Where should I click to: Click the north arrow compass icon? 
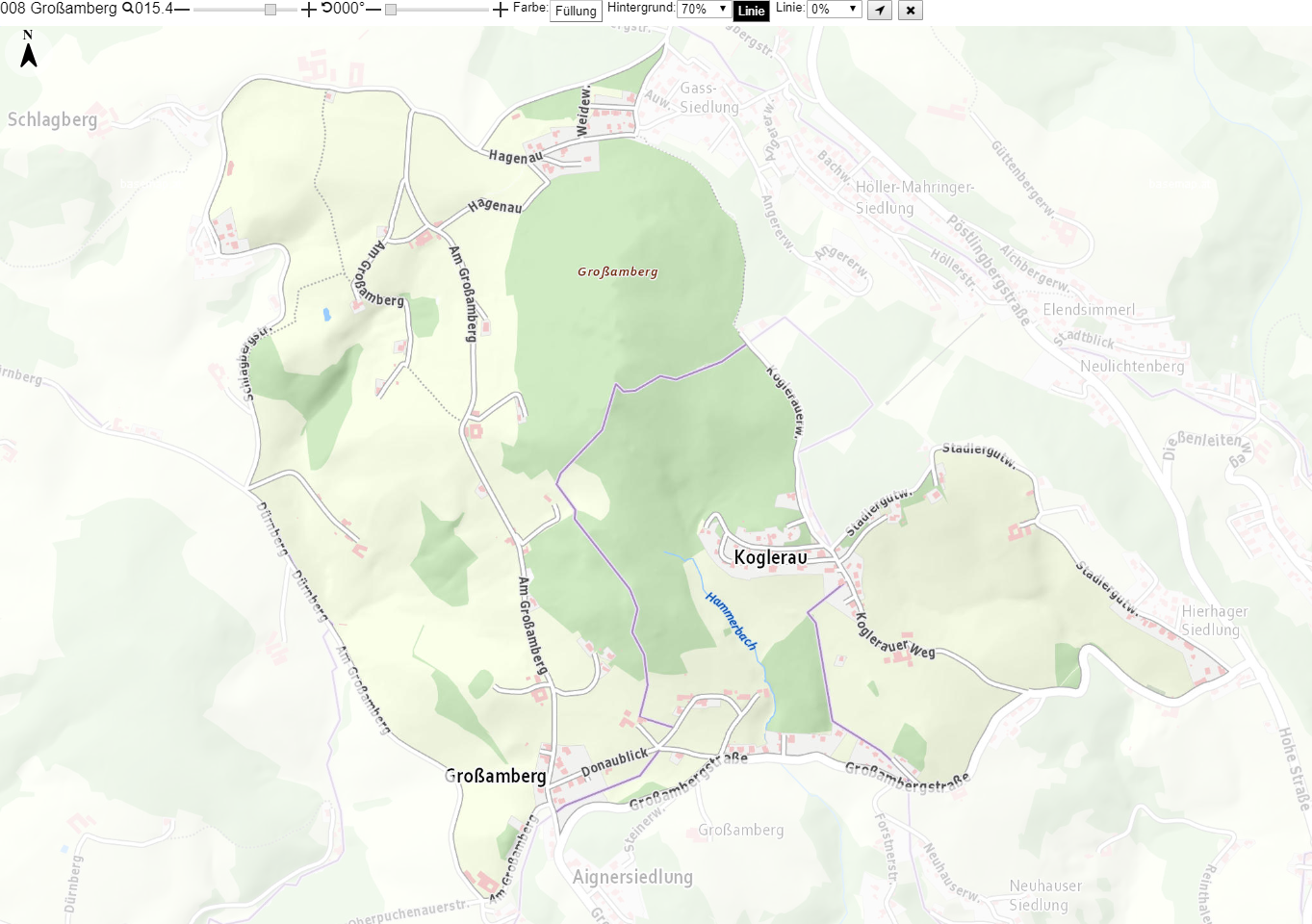29,48
